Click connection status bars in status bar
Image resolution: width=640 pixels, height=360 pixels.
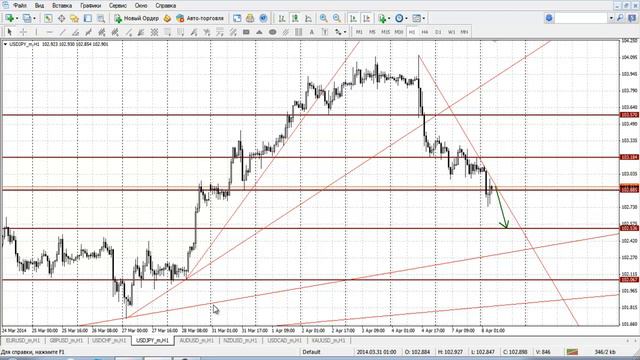(x=572, y=352)
